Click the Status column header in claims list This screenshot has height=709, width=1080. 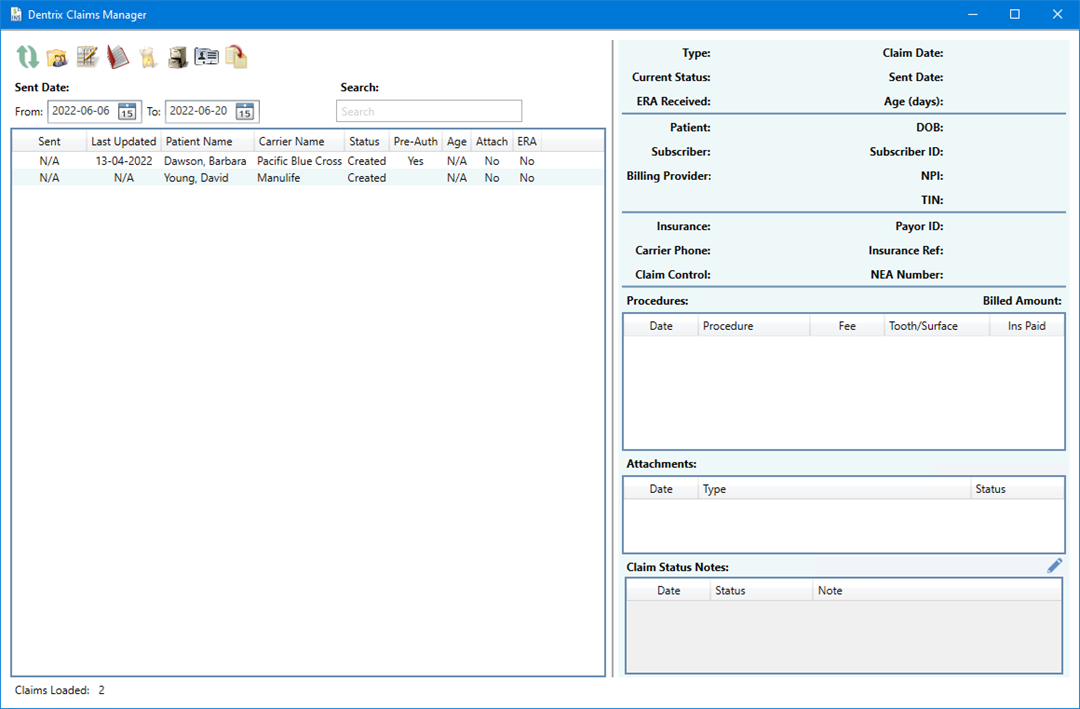364,142
